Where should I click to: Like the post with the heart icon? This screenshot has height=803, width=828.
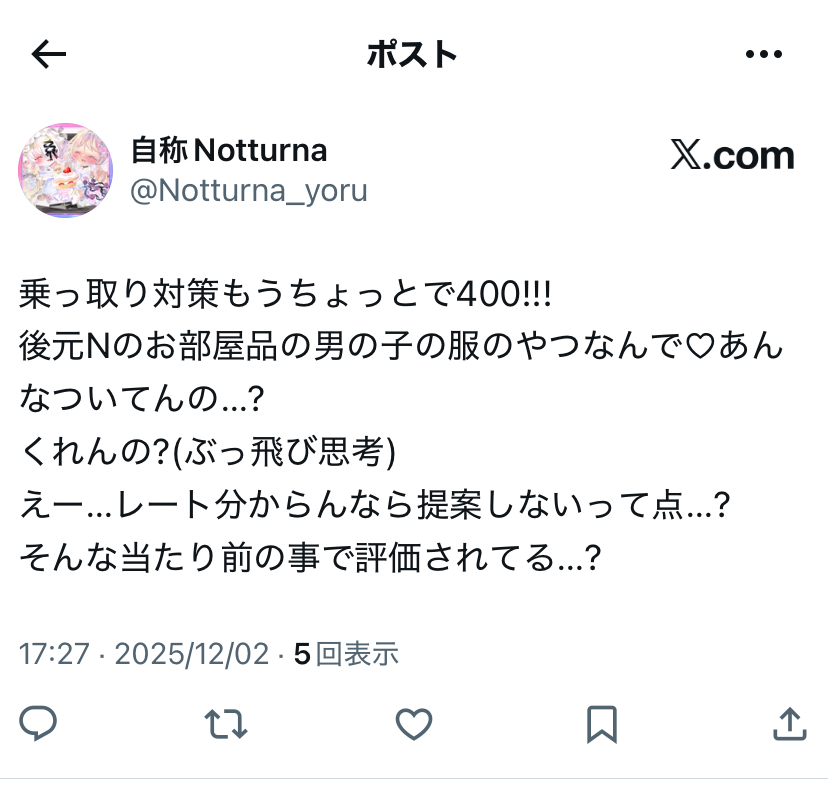[x=414, y=724]
